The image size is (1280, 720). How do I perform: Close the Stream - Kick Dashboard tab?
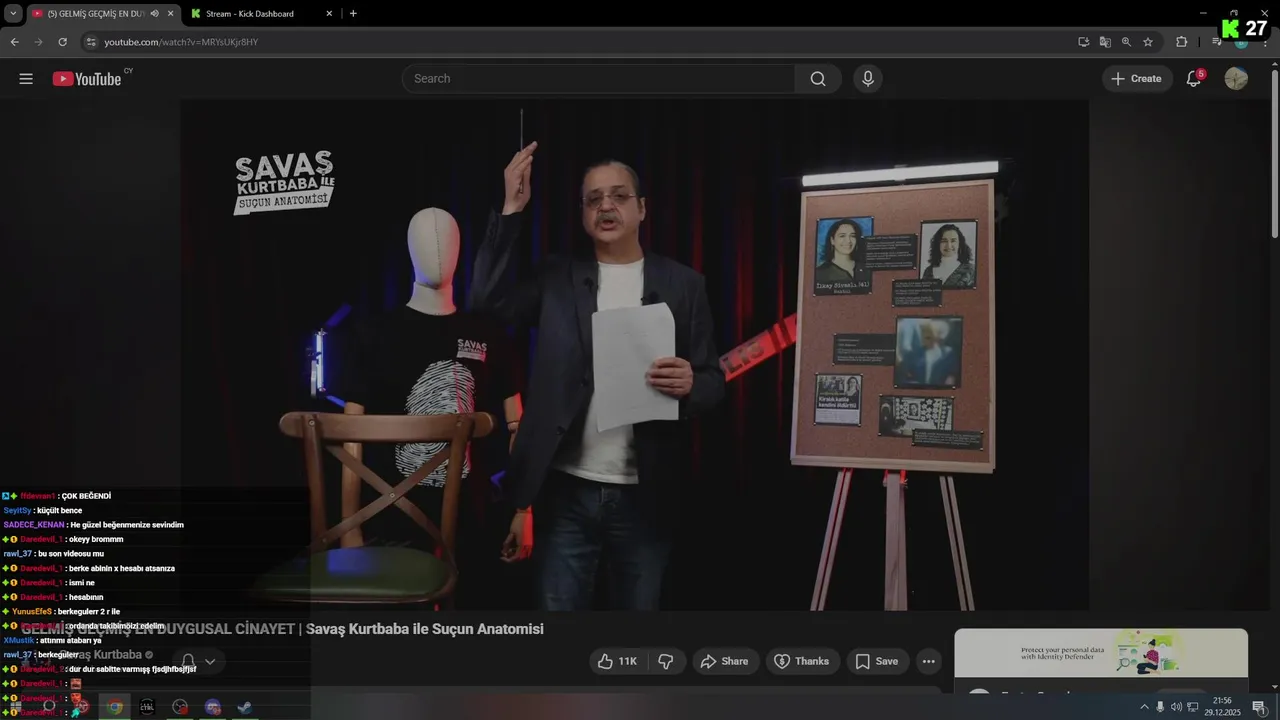pyautogui.click(x=329, y=14)
